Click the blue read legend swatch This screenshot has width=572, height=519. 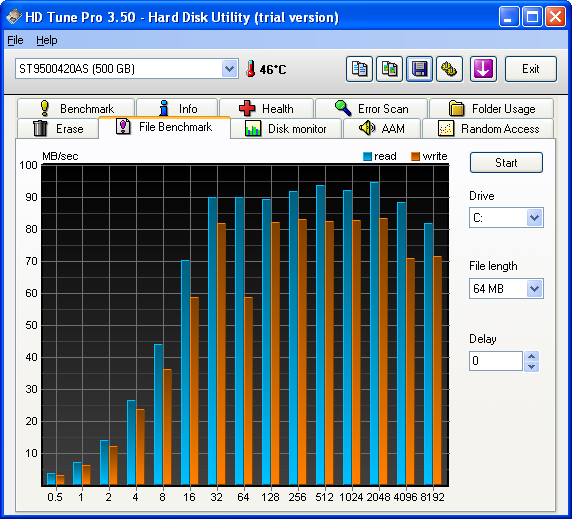click(367, 156)
